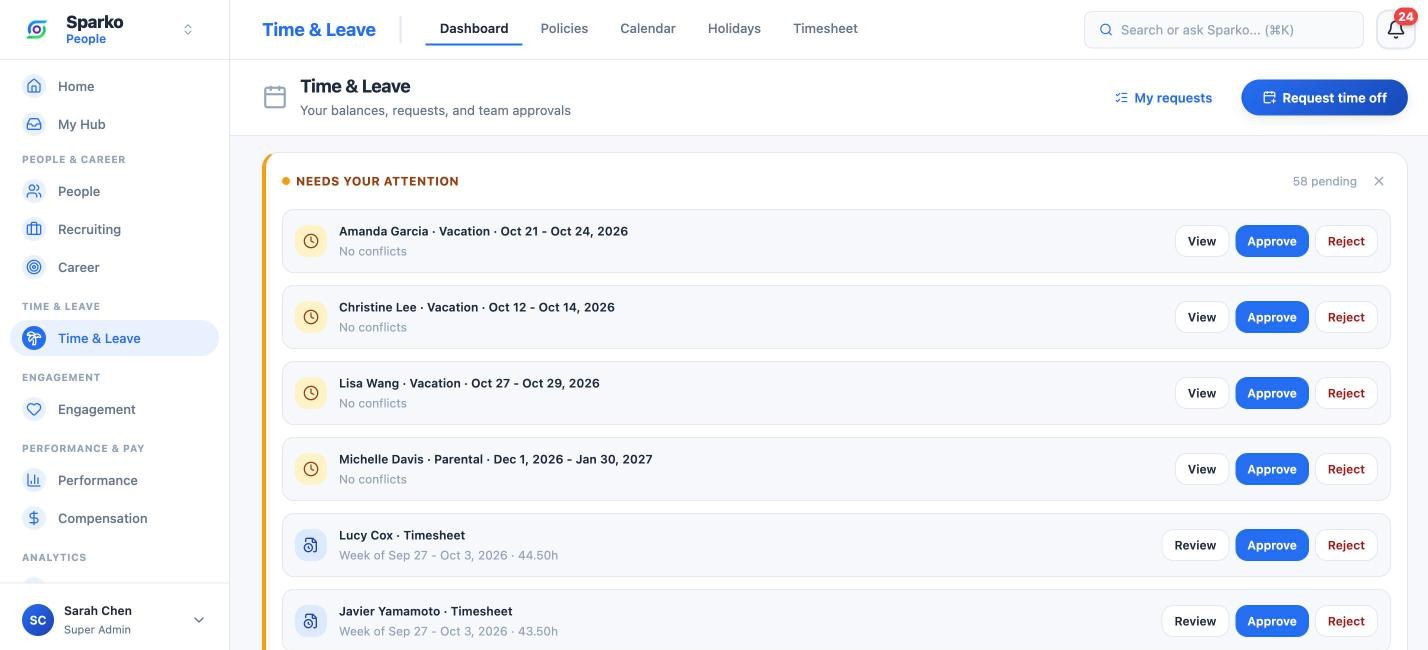Image resolution: width=1428 pixels, height=650 pixels.
Task: View Lisa Wang vacation request
Action: [1202, 393]
